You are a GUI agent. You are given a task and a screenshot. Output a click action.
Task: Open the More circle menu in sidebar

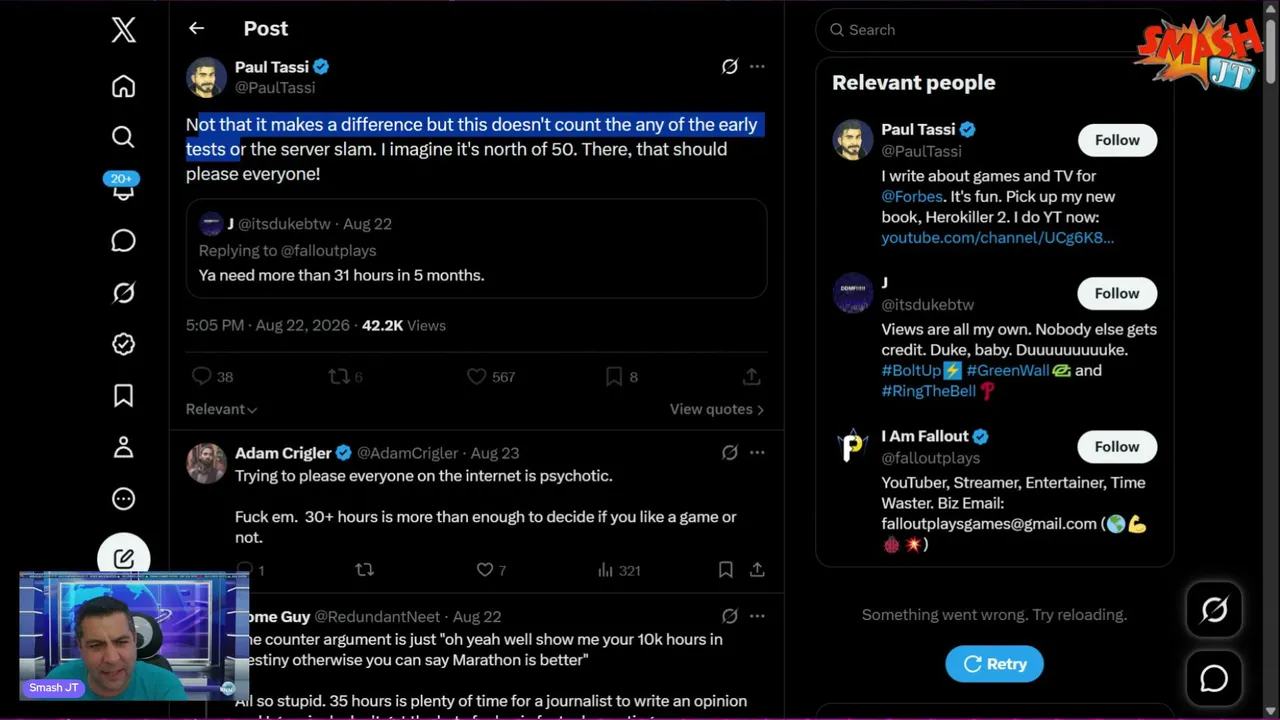pyautogui.click(x=123, y=499)
